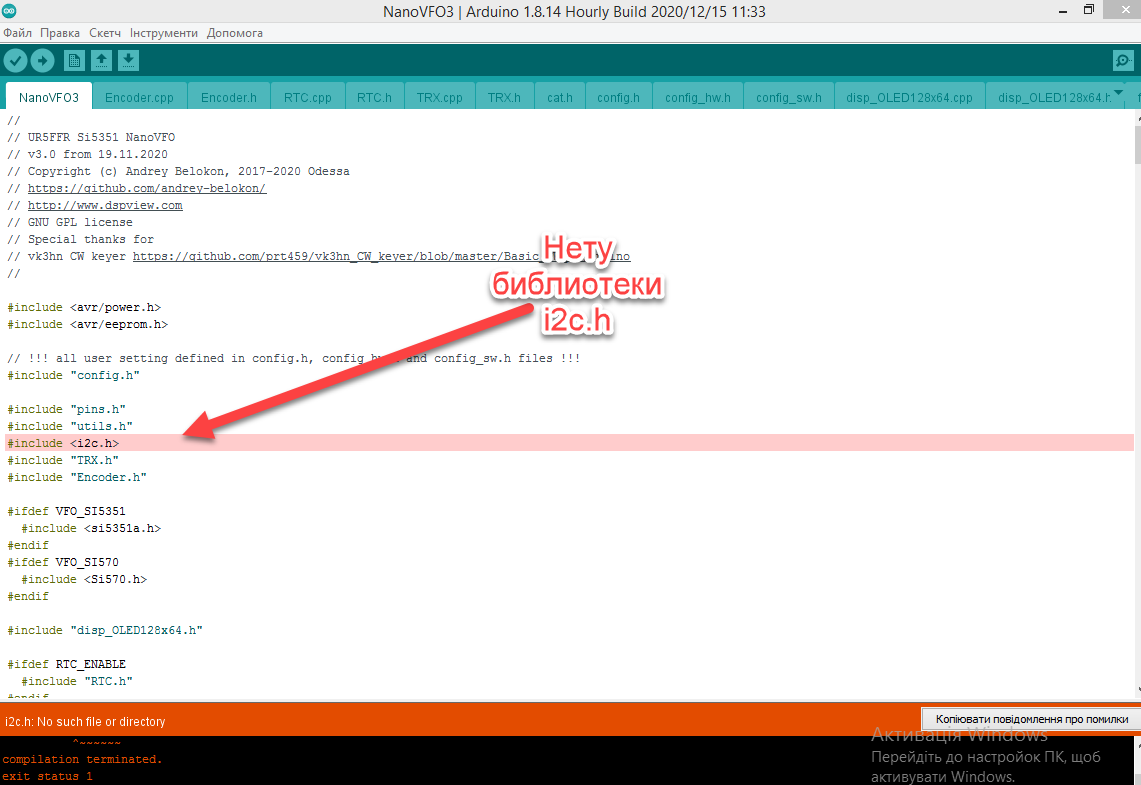Click the Arduino logo in title bar
The height and width of the screenshot is (785, 1141).
[x=10, y=12]
